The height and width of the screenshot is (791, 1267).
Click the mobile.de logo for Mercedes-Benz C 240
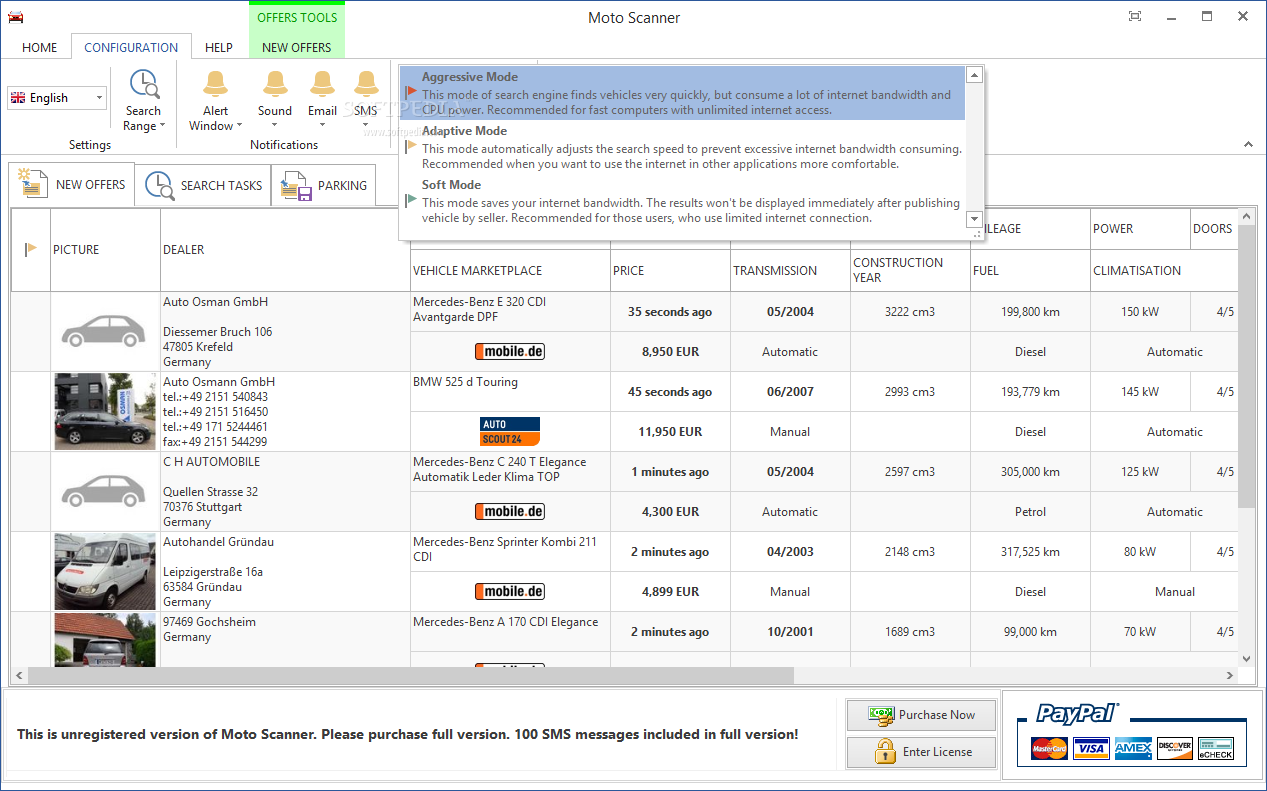click(x=510, y=511)
